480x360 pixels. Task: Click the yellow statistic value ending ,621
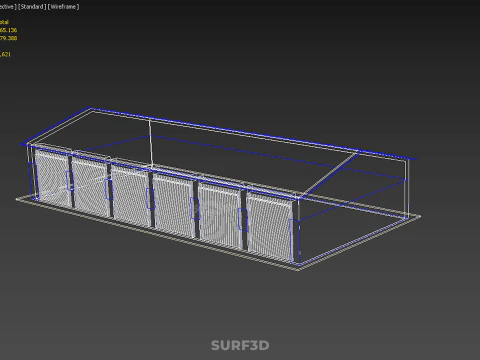[x=5, y=54]
